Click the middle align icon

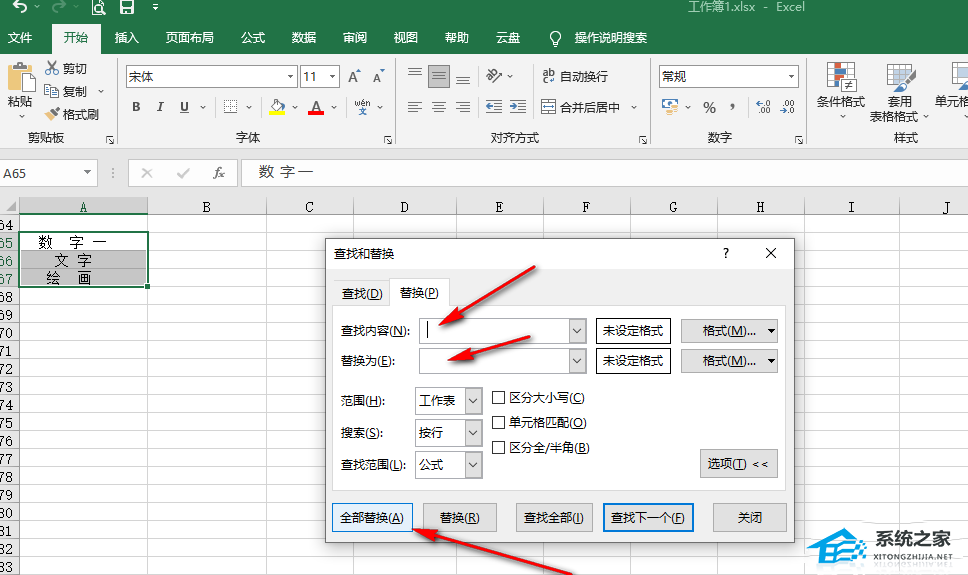coord(439,77)
